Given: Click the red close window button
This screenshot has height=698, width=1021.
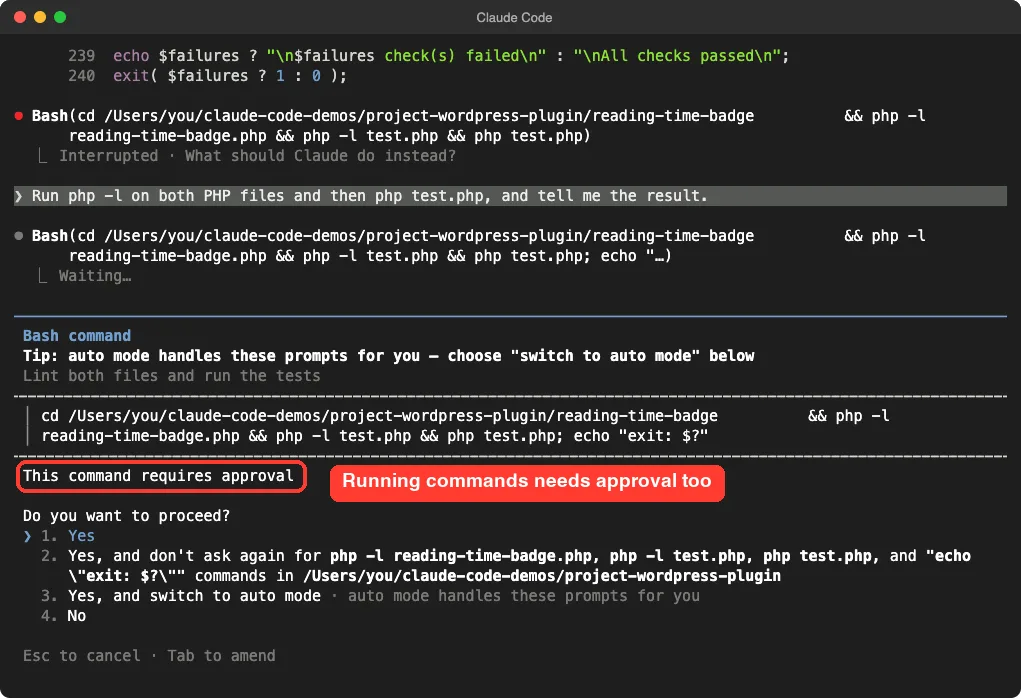Looking at the screenshot, I should pyautogui.click(x=20, y=17).
